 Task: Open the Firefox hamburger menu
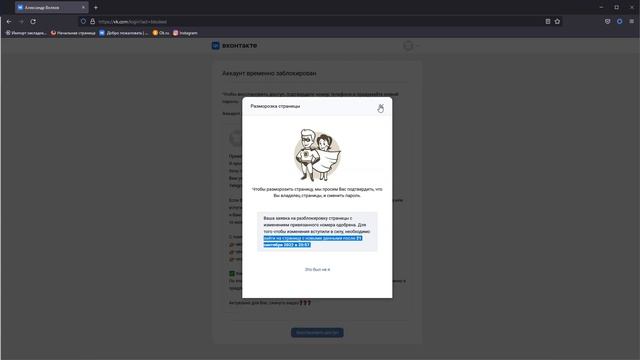pos(631,21)
